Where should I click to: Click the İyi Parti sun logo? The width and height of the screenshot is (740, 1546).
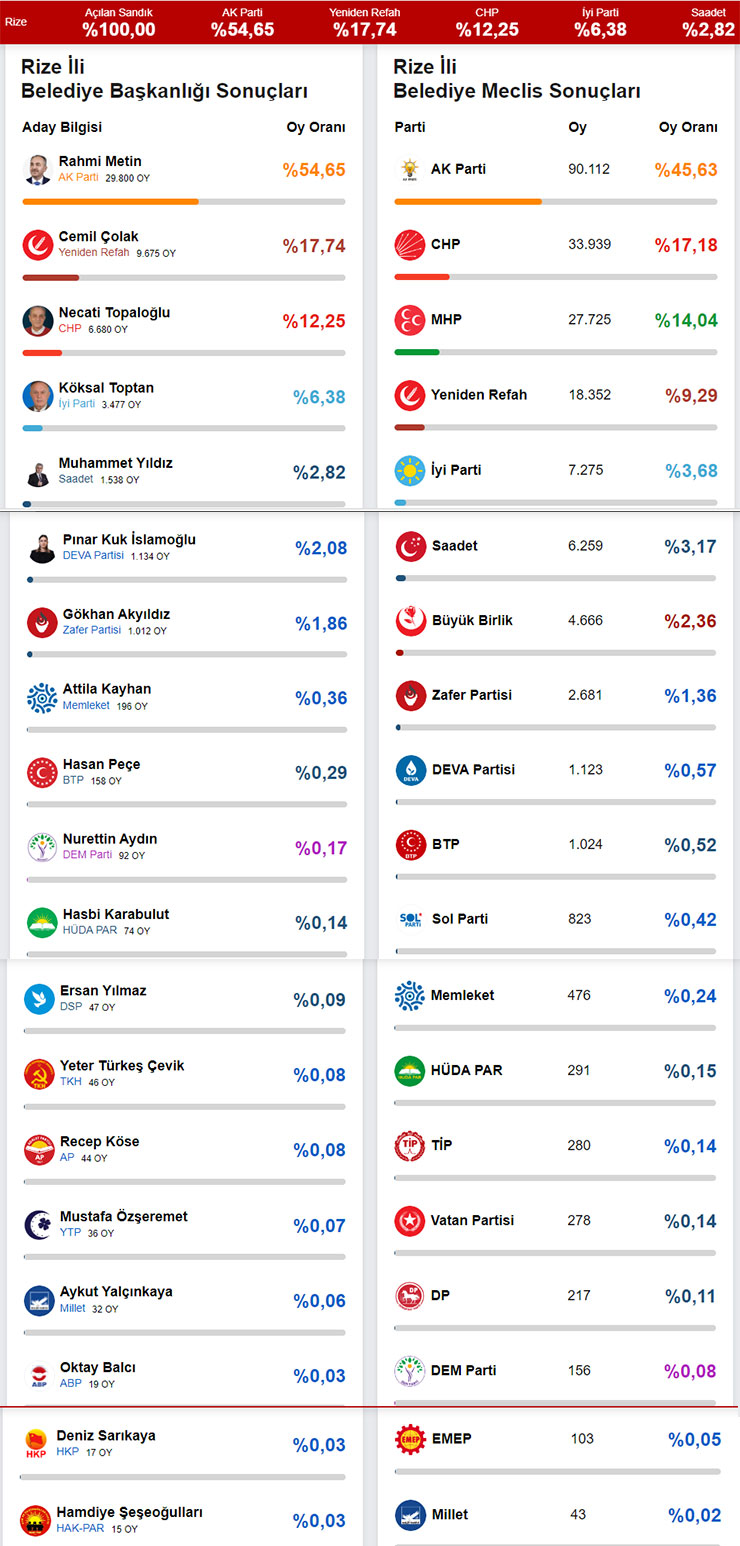point(410,470)
